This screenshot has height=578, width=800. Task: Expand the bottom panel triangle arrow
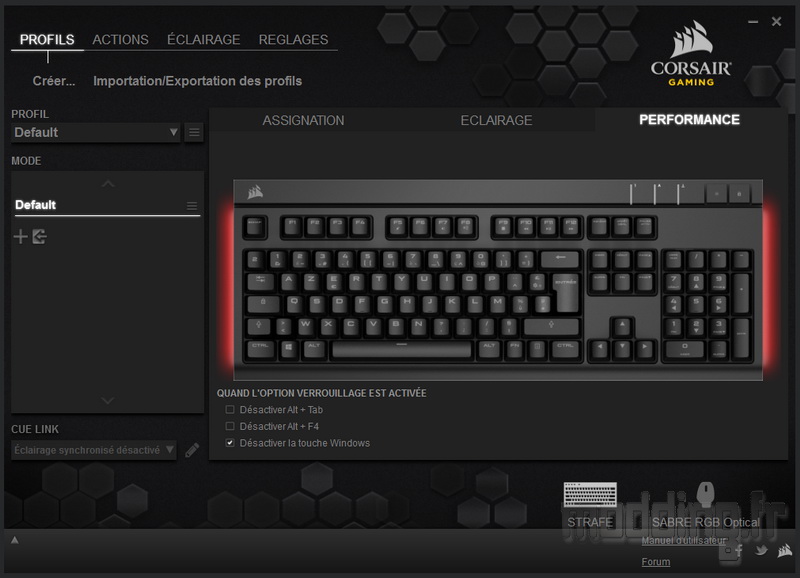click(x=15, y=540)
